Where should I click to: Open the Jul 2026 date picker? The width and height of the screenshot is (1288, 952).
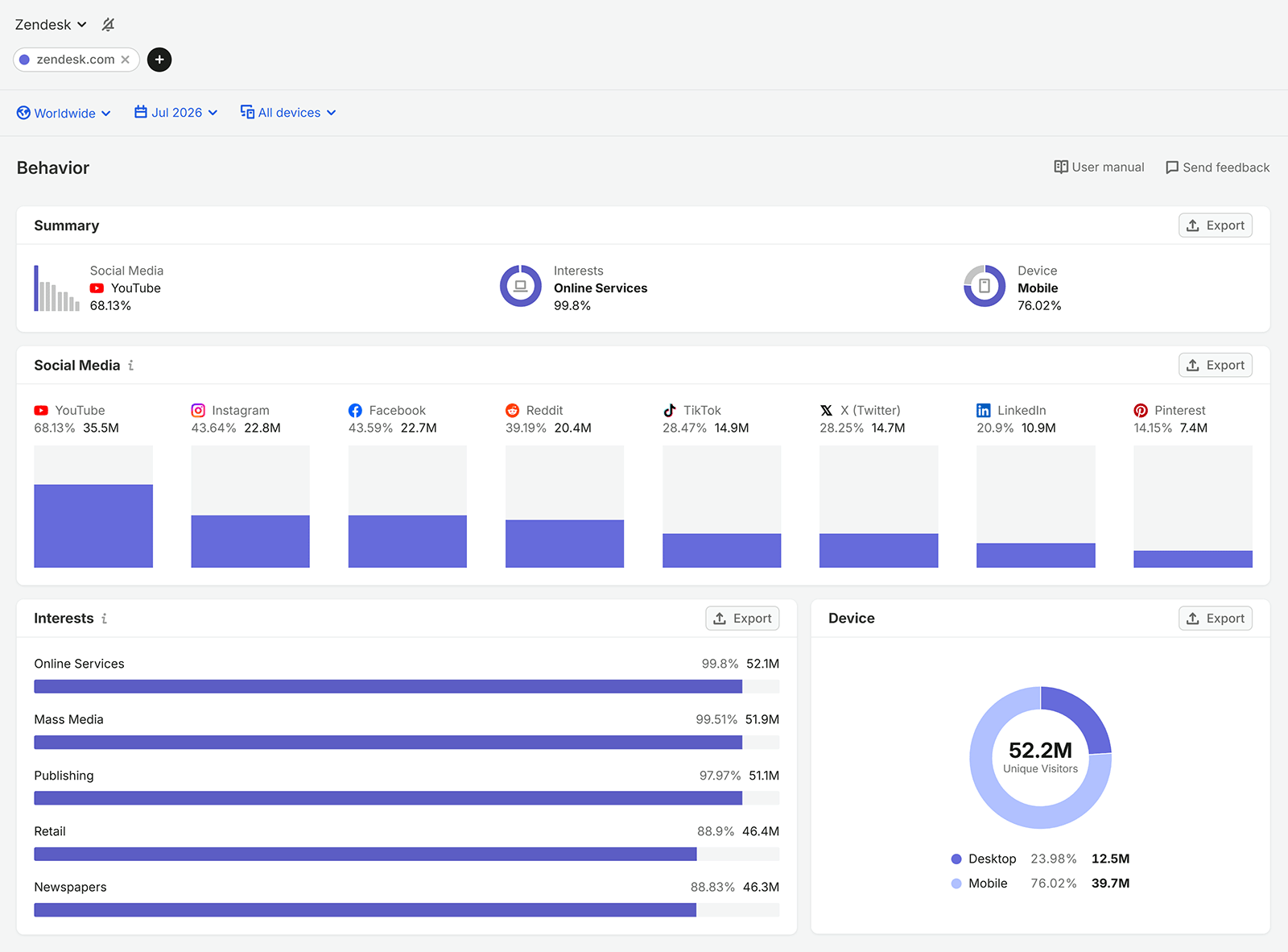(175, 113)
